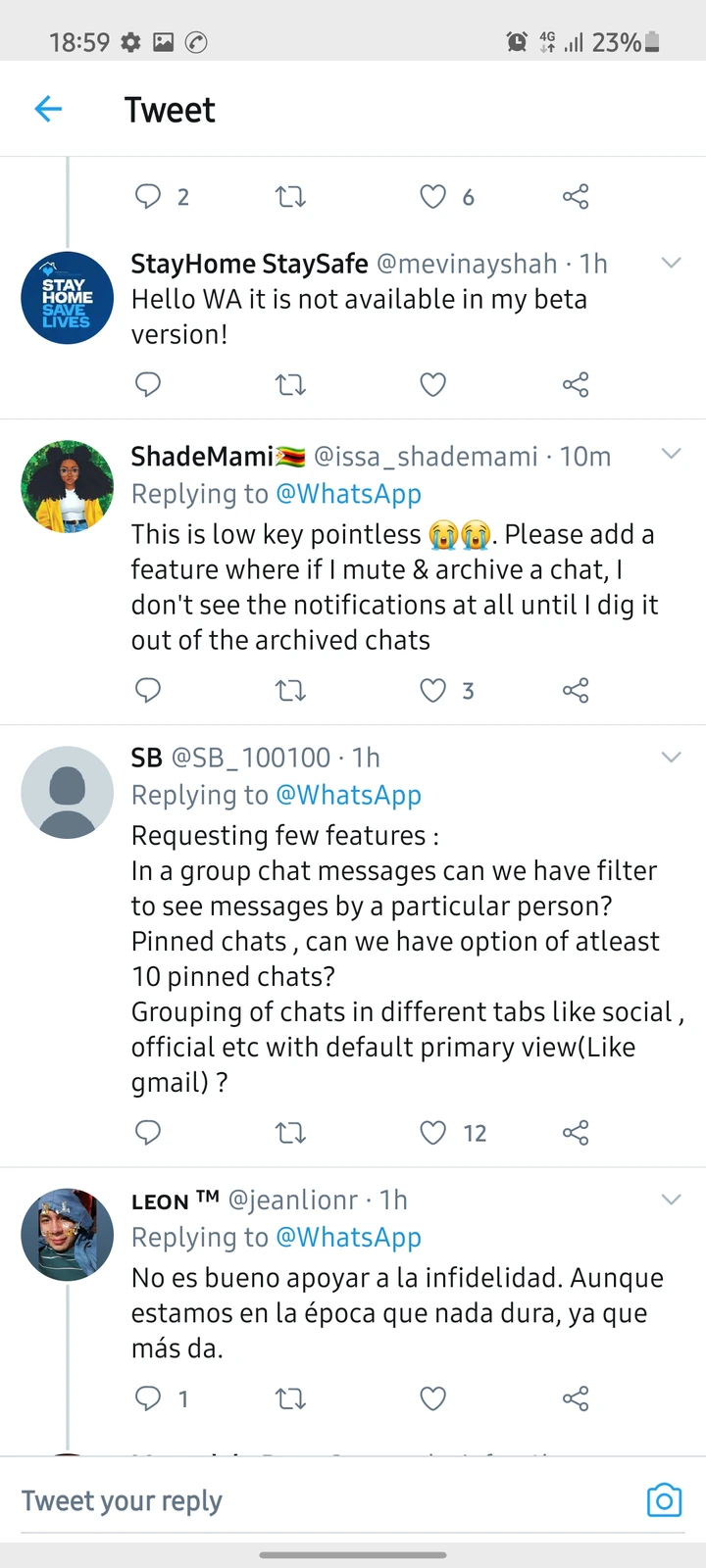Viewport: 706px width, 1568px height.
Task: Reply to LEON's tweet
Action: [147, 1397]
